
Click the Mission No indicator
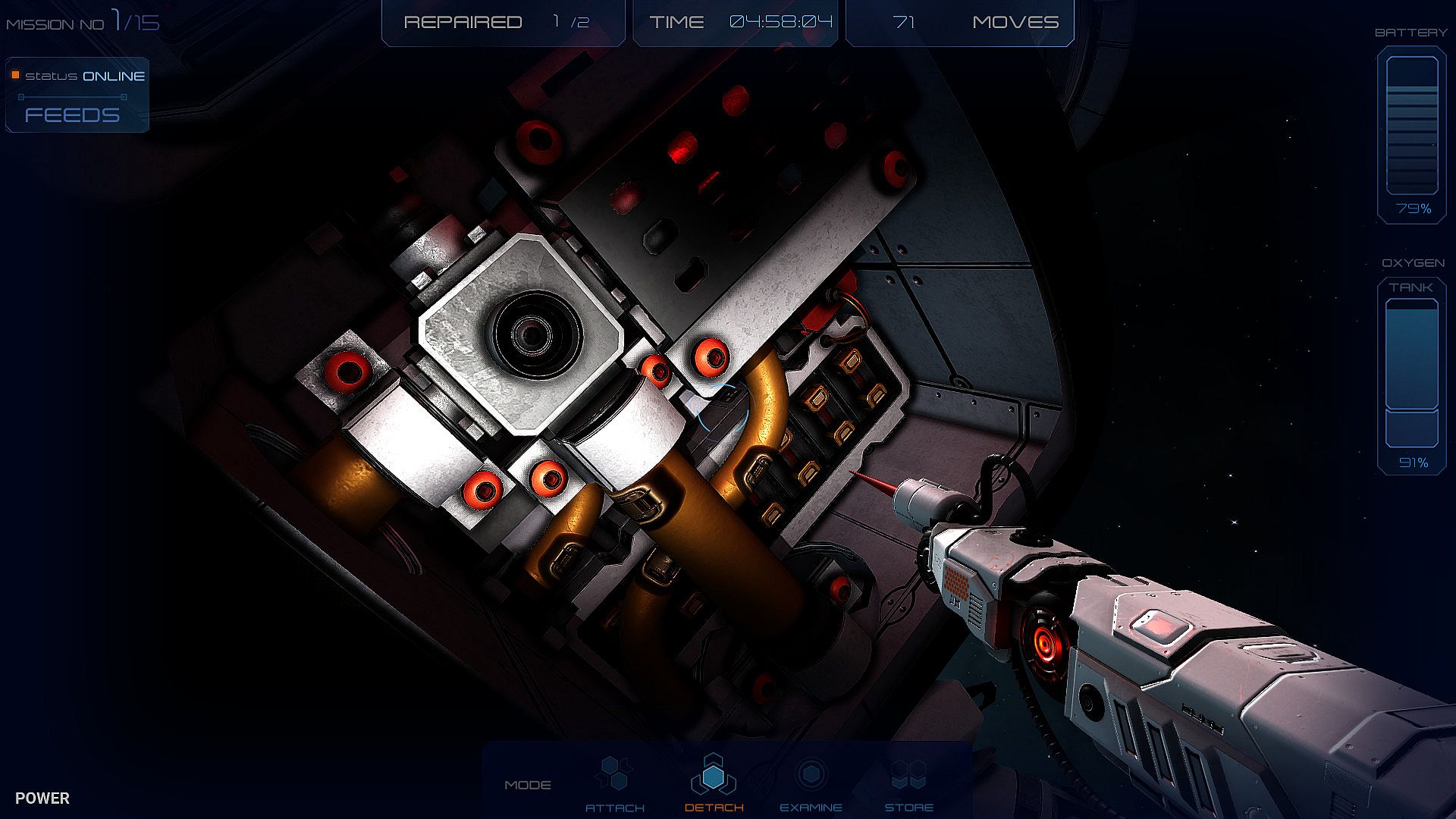coord(83,23)
